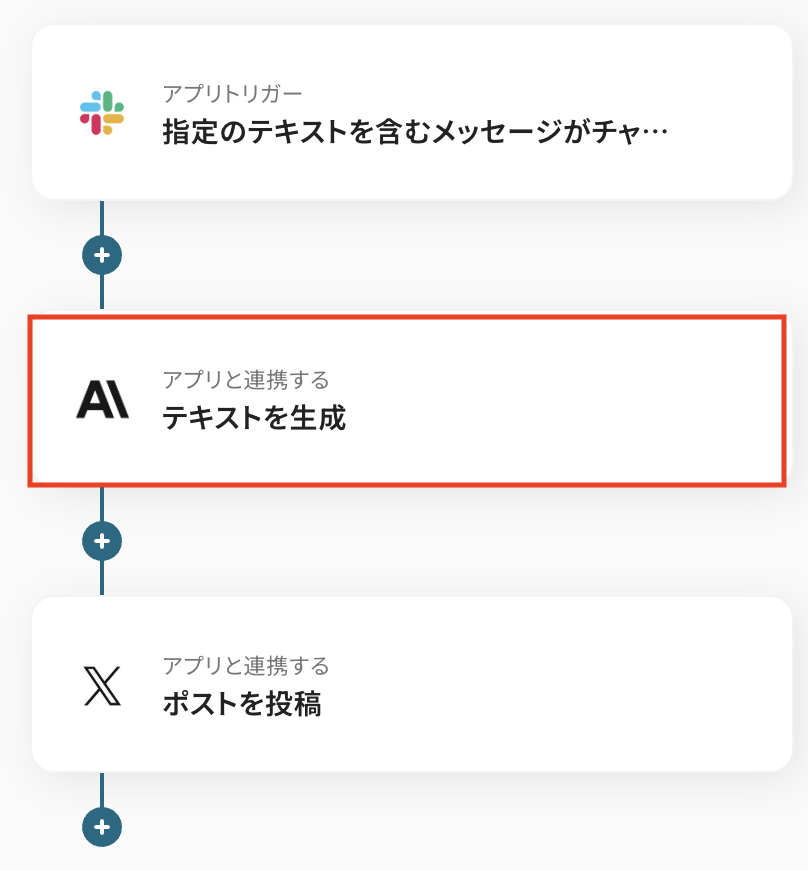Click アプリと連携する label above テキストを生成
This screenshot has height=870, width=808.
(245, 380)
